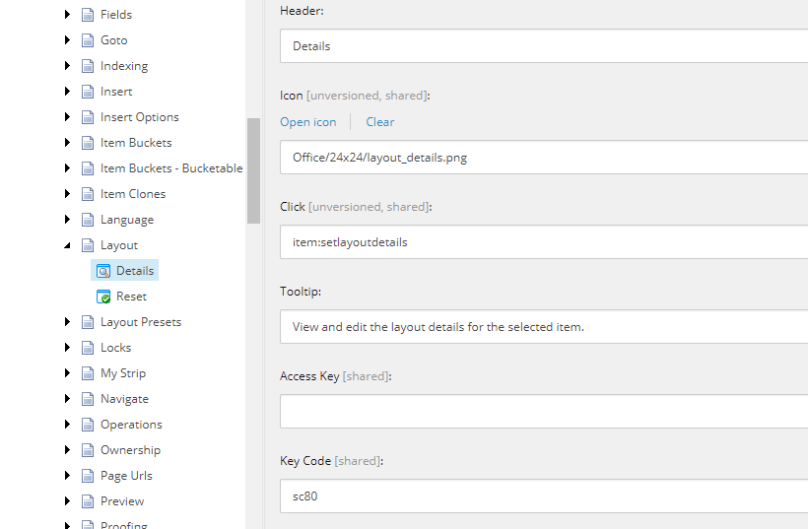
Task: Expand the Layout Presets node
Action: tap(67, 322)
